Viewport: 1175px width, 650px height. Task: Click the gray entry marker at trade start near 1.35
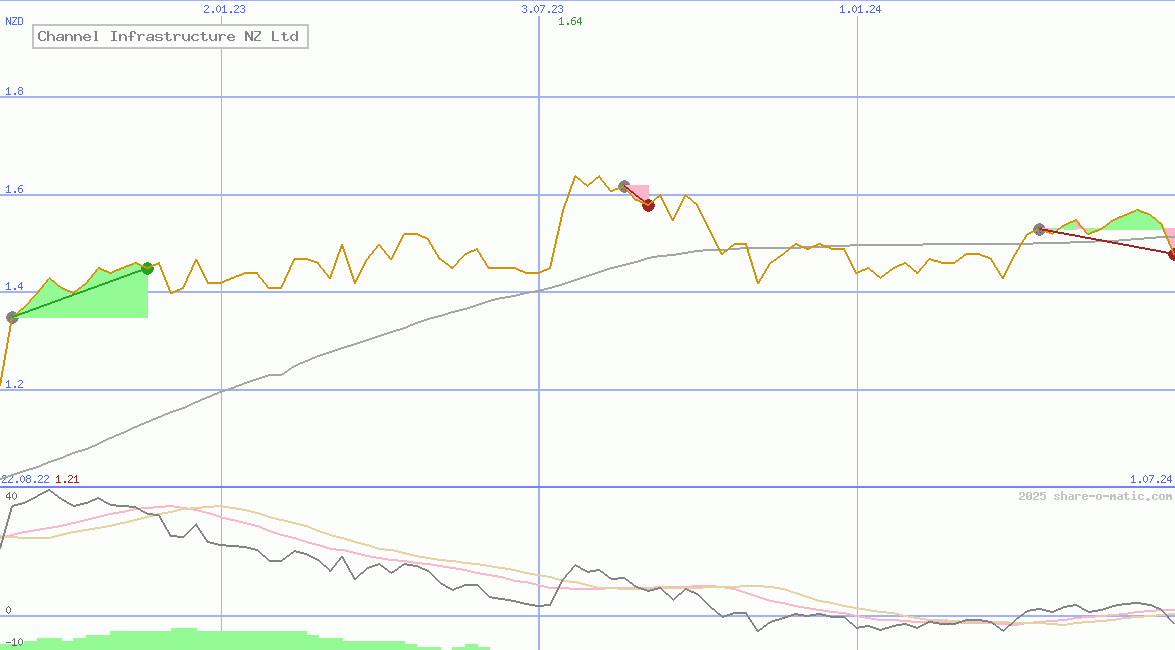pyautogui.click(x=12, y=318)
